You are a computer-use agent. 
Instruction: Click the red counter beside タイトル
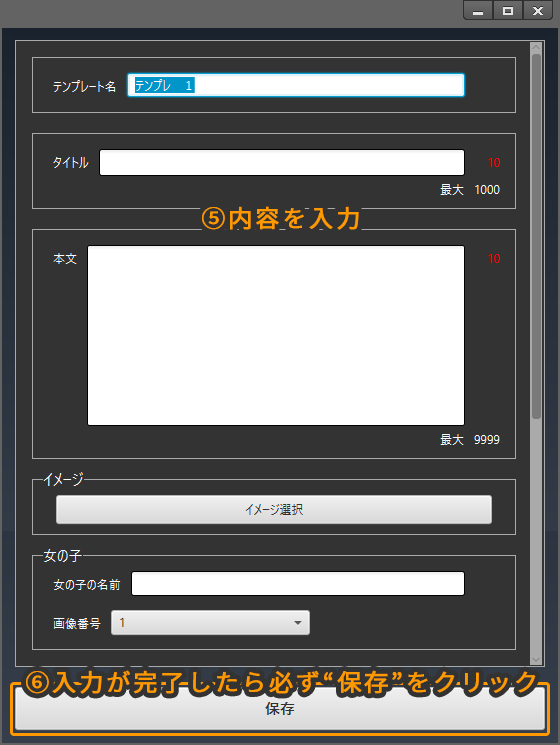(494, 163)
